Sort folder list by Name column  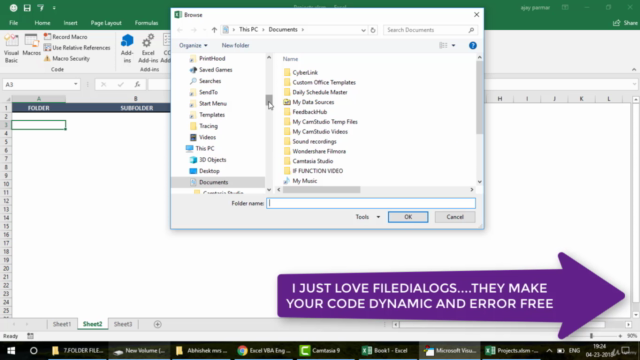click(x=290, y=59)
